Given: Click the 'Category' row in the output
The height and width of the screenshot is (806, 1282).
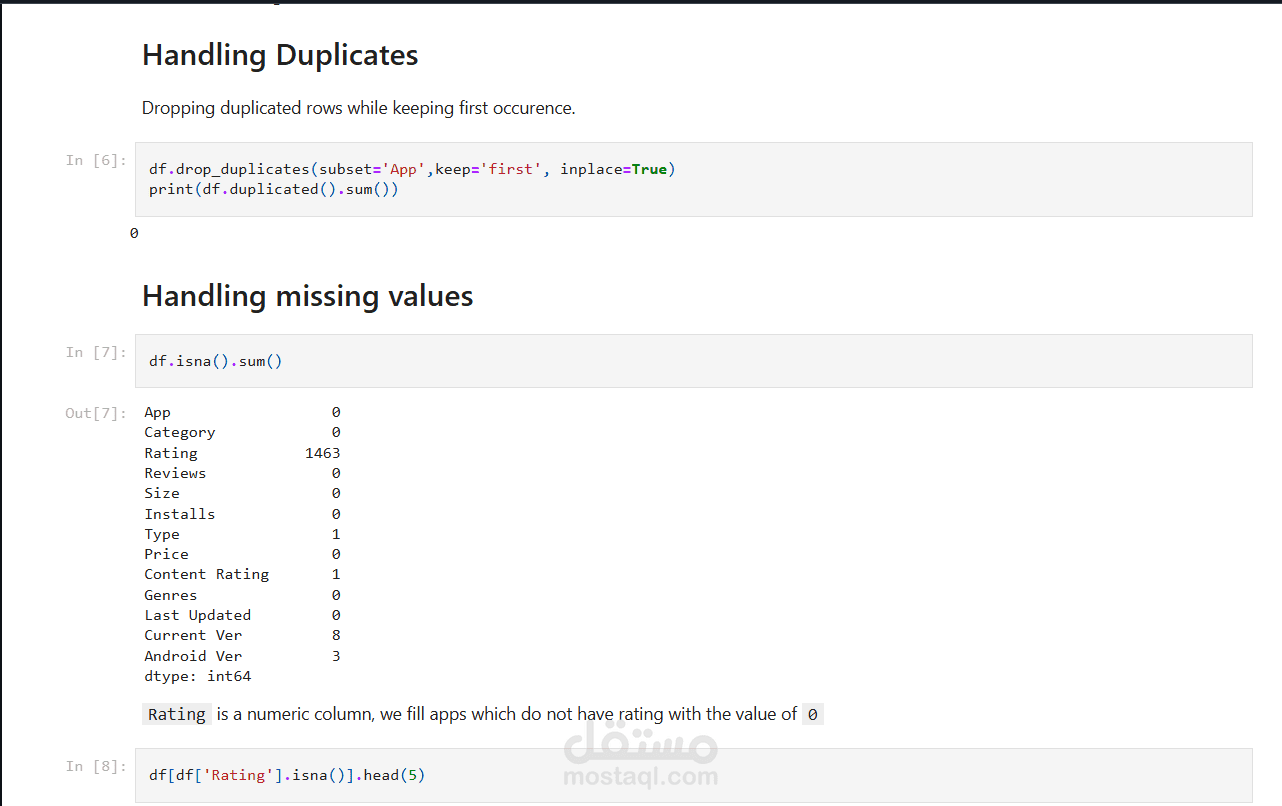Looking at the screenshot, I should (242, 432).
